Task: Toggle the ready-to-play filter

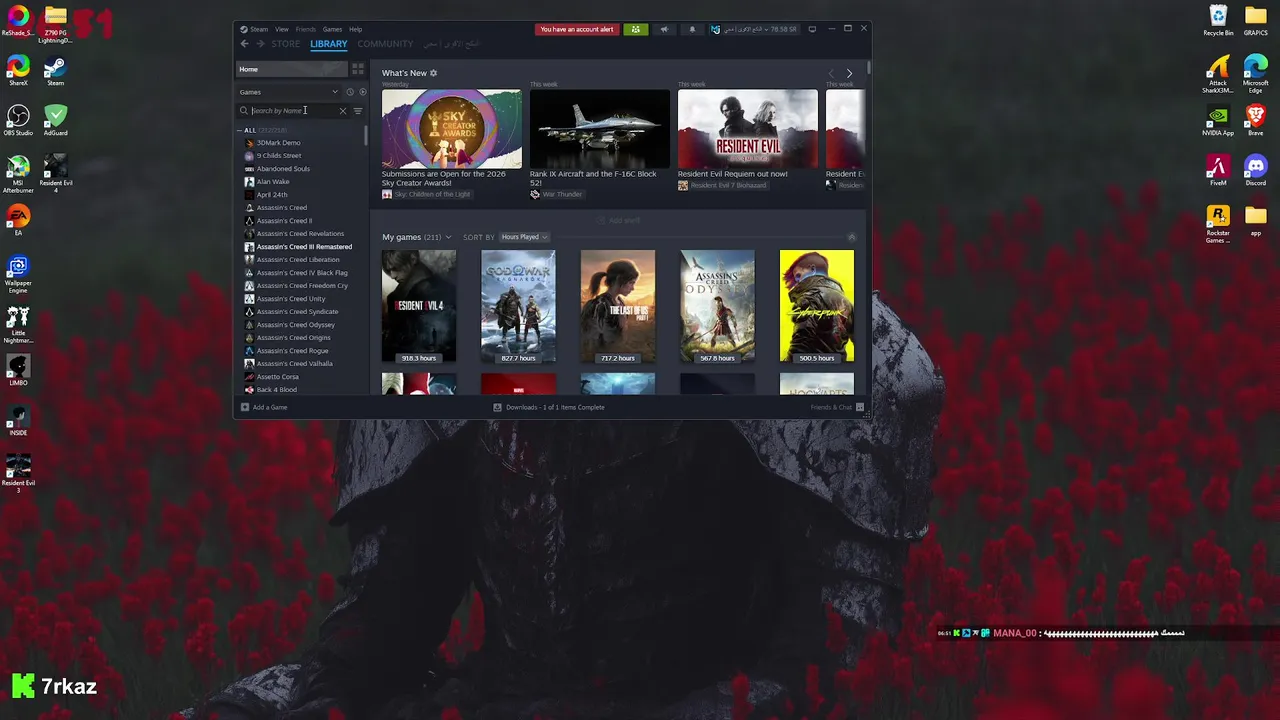Action: pyautogui.click(x=362, y=92)
